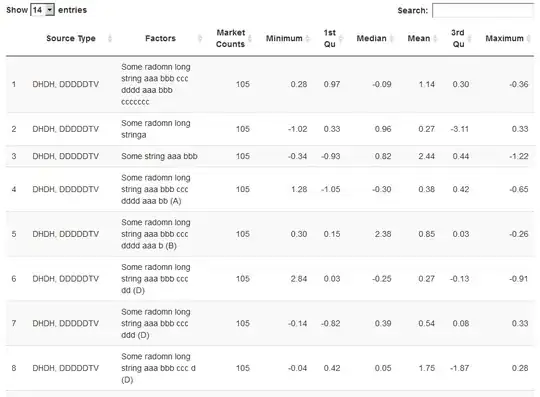Click into the Search input field

point(483,10)
